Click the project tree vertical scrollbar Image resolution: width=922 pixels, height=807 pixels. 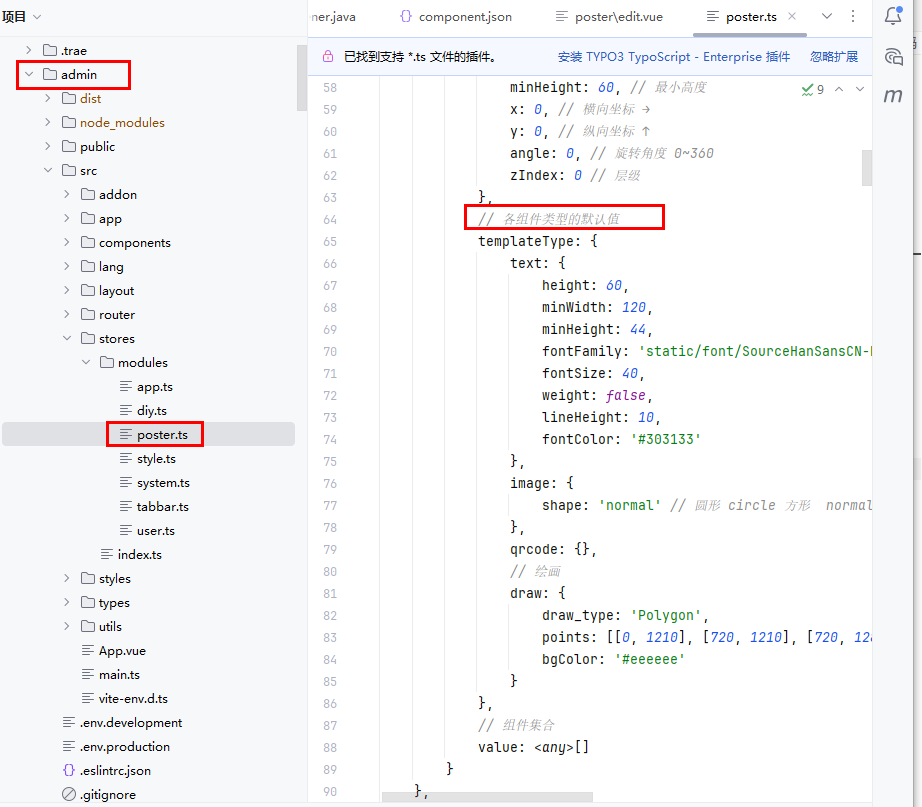pyautogui.click(x=301, y=77)
